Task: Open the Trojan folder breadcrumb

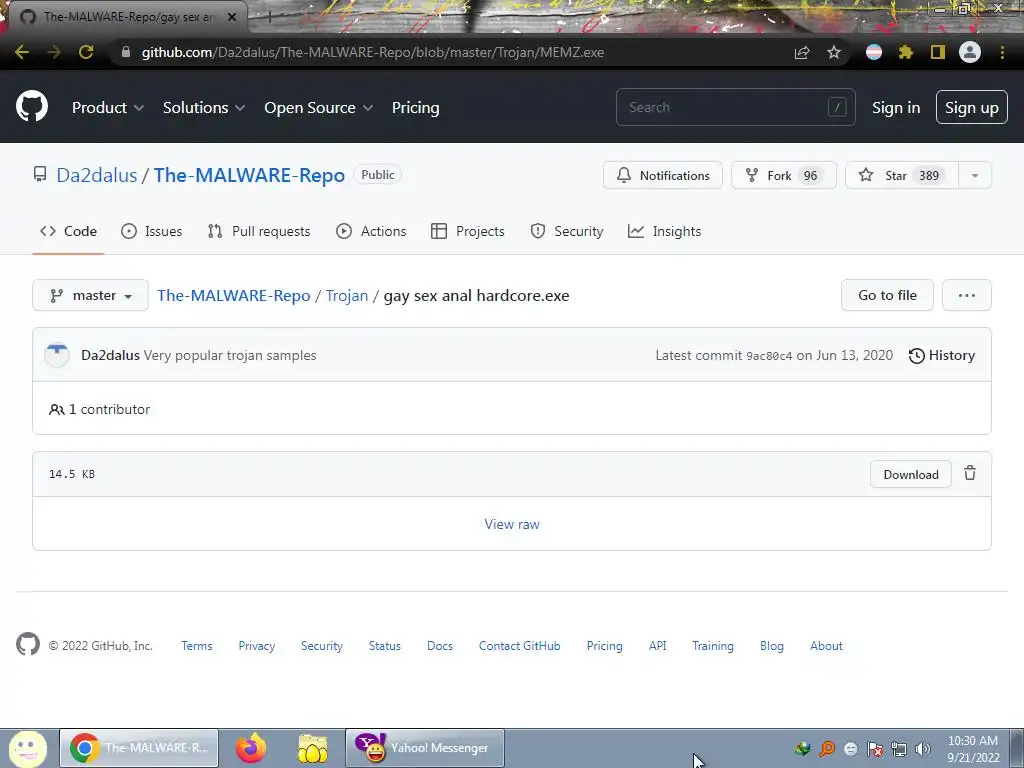Action: (x=347, y=295)
